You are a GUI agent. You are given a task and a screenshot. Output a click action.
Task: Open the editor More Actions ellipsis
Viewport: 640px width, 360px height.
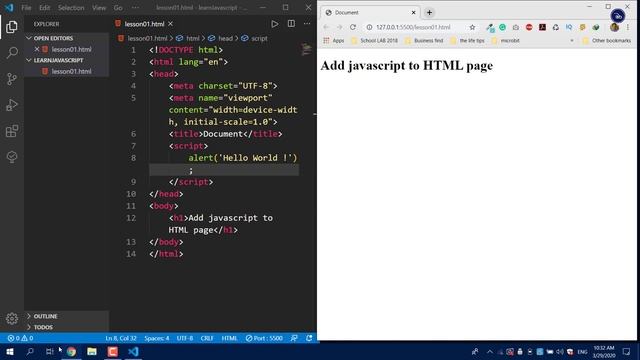tap(307, 24)
